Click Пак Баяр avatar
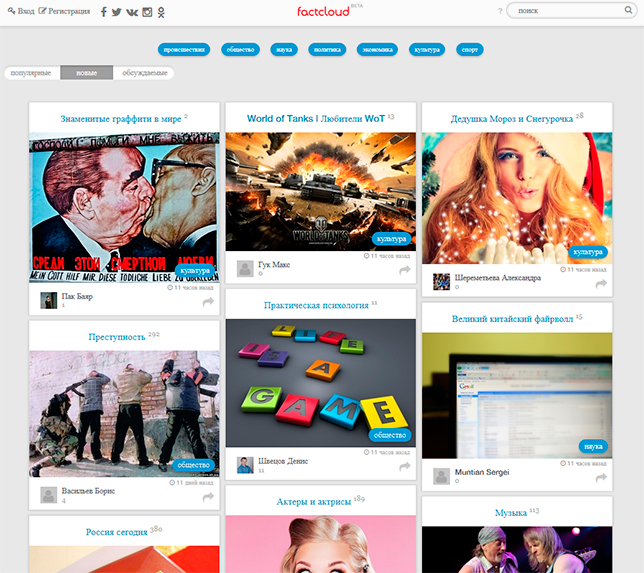This screenshot has height=573, width=644. coord(48,300)
